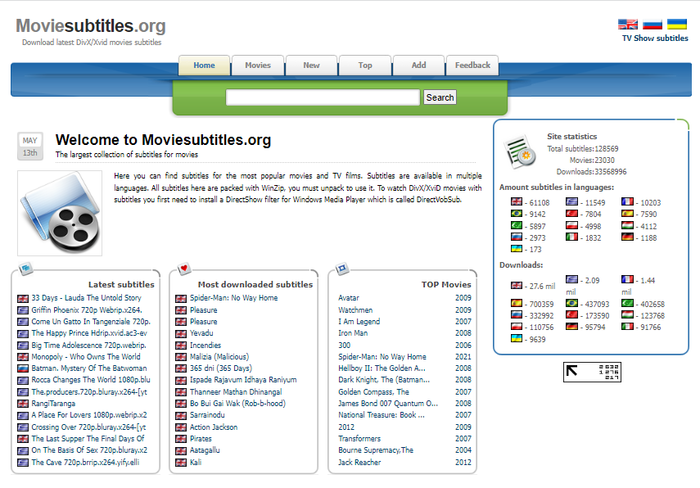This screenshot has width=700, height=488.
Task: Click the Moviesubtitles.org logo
Action: [91, 26]
